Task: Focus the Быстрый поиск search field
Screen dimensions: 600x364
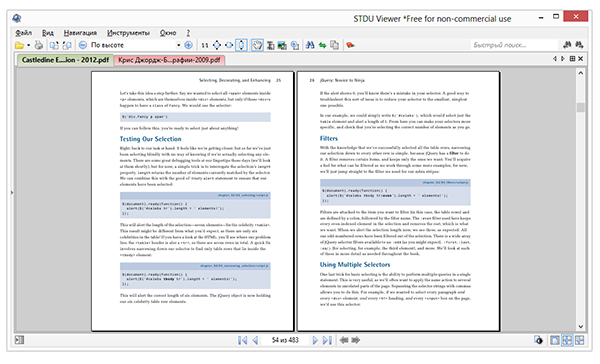Action: pyautogui.click(x=515, y=45)
